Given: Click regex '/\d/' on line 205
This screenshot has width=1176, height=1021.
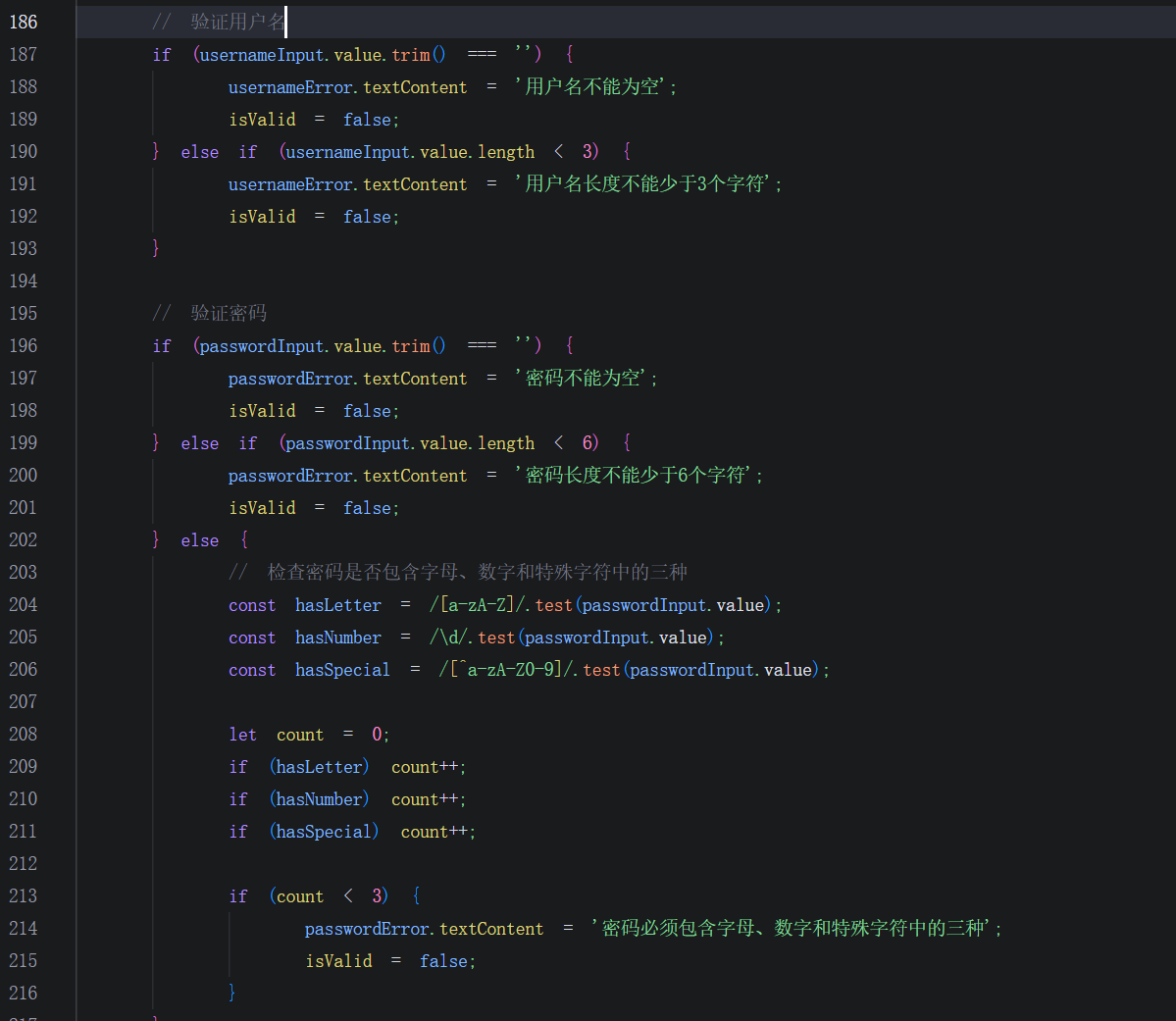Looking at the screenshot, I should coord(448,638).
